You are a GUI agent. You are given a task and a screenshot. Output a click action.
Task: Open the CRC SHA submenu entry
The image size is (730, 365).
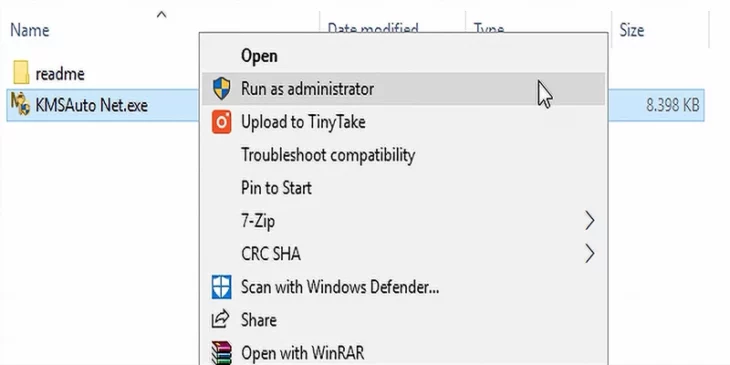(x=404, y=254)
